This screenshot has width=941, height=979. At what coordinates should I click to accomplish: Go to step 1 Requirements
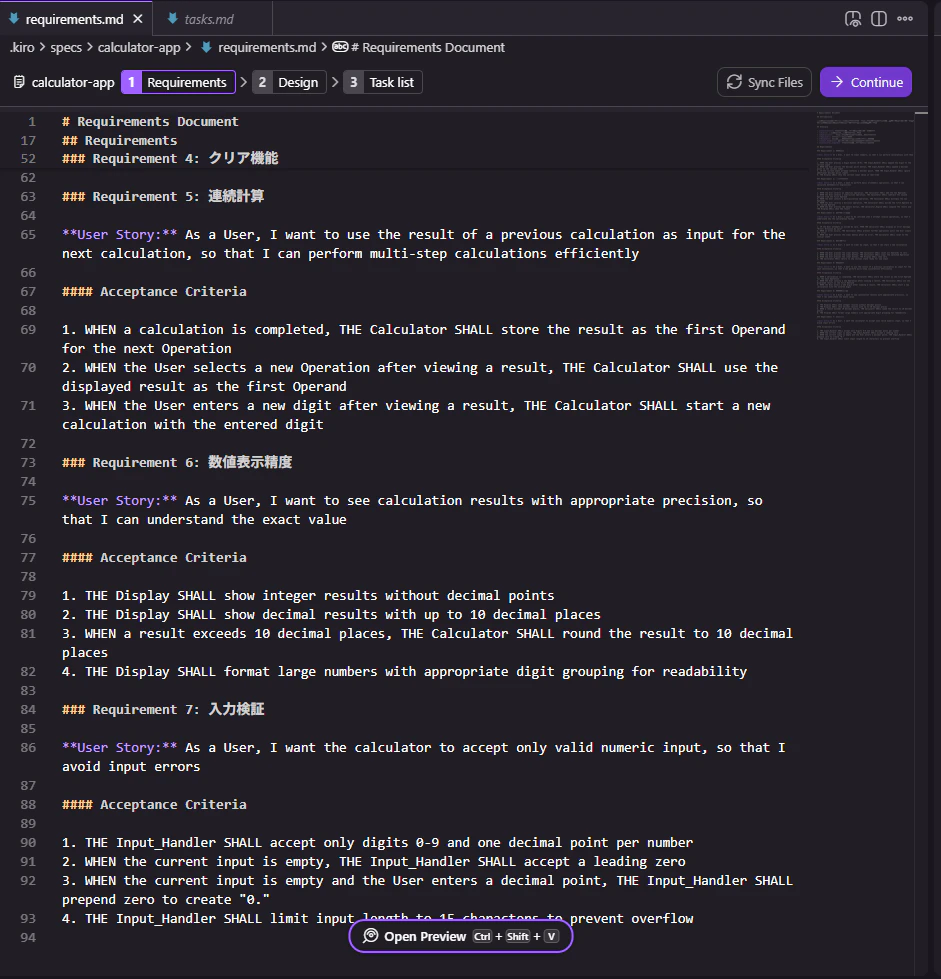click(178, 82)
